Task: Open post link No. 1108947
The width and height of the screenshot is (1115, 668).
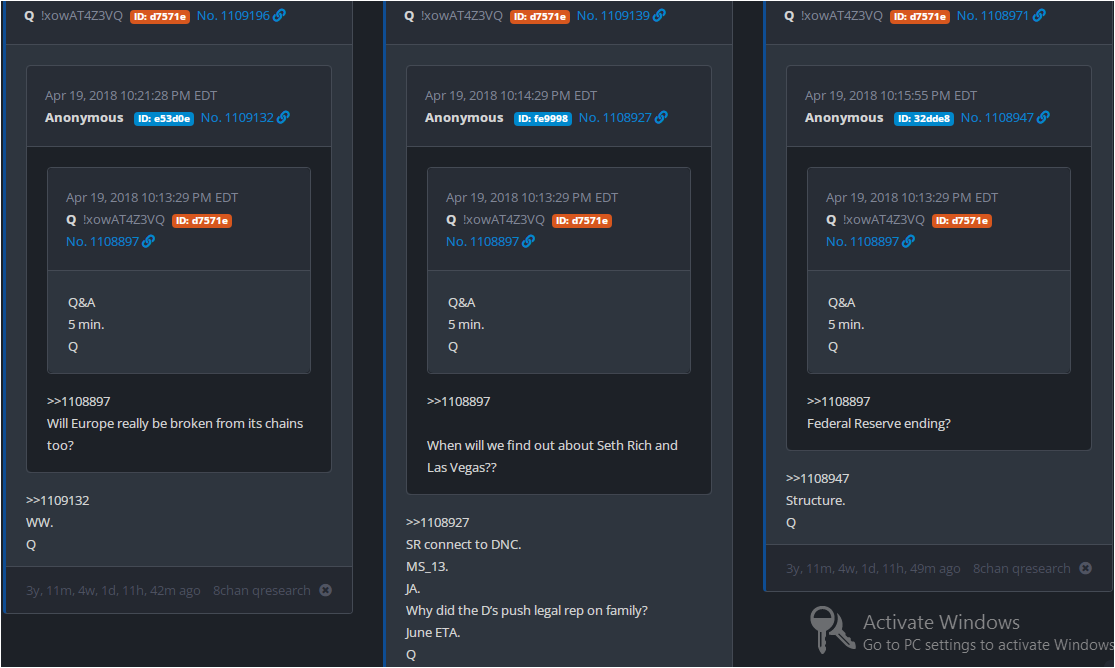Action: tap(997, 117)
